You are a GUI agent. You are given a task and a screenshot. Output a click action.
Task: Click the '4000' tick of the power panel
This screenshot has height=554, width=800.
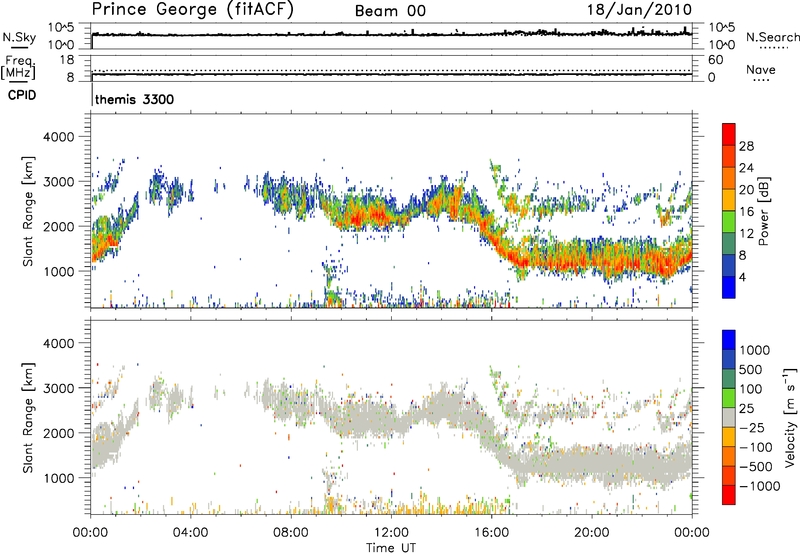(x=58, y=137)
